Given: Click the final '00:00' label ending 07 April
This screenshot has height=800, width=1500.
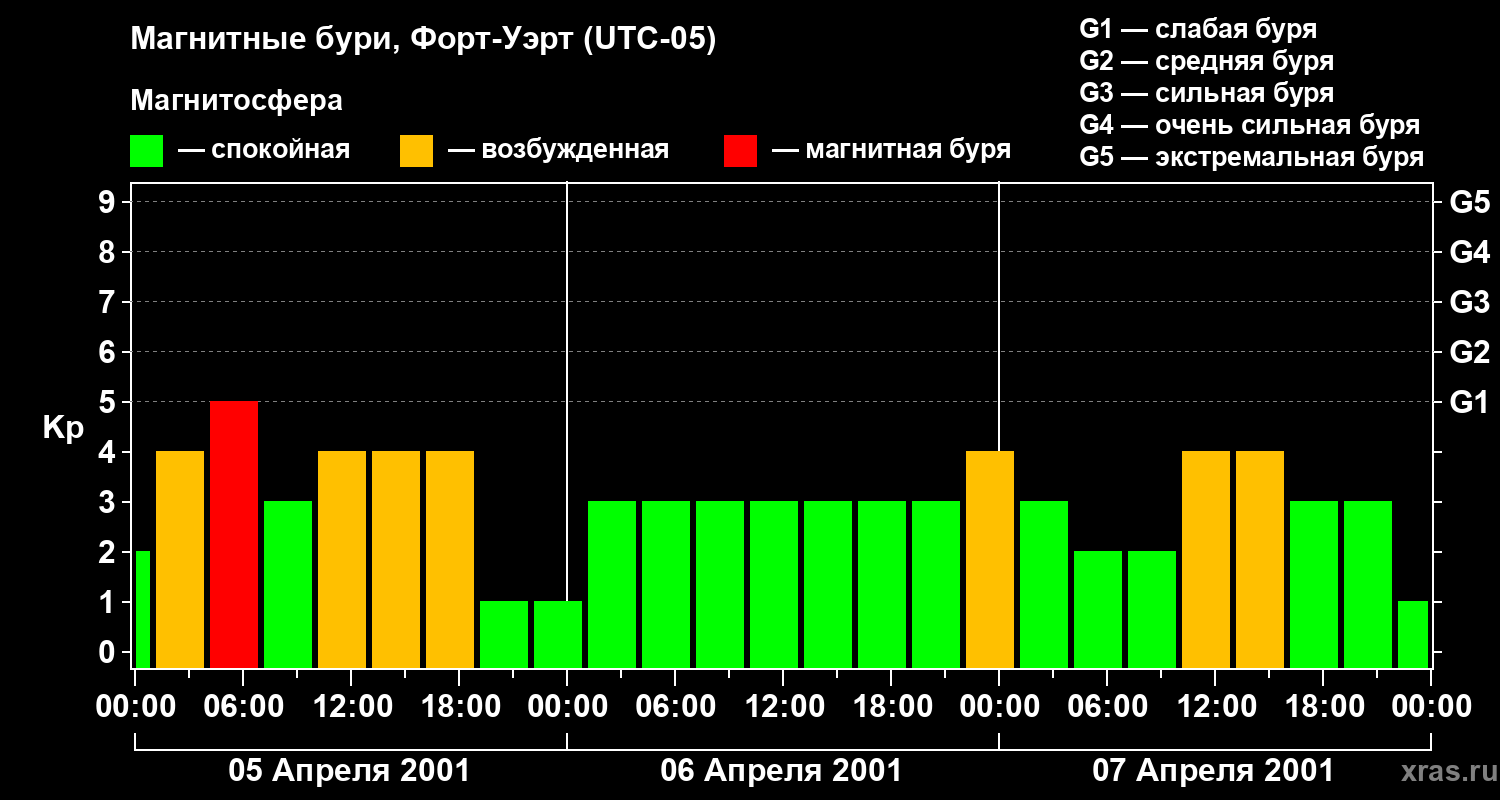Looking at the screenshot, I should [x=1430, y=707].
